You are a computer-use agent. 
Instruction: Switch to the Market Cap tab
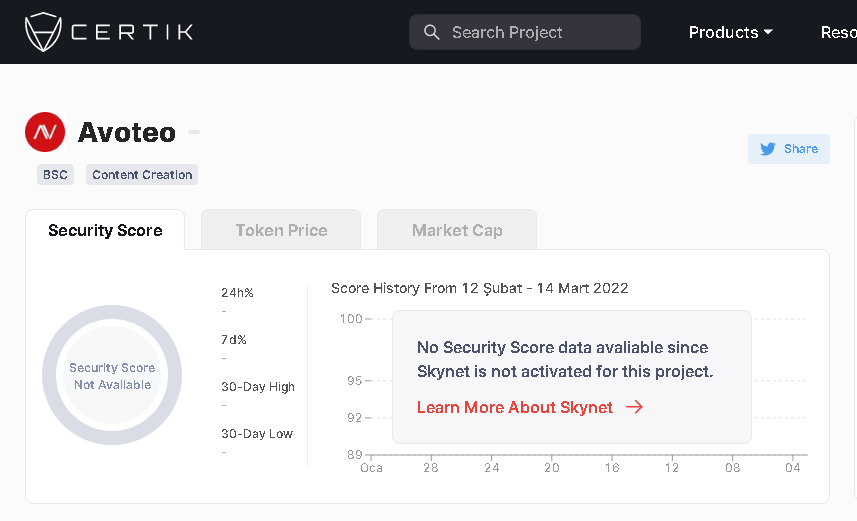[457, 230]
